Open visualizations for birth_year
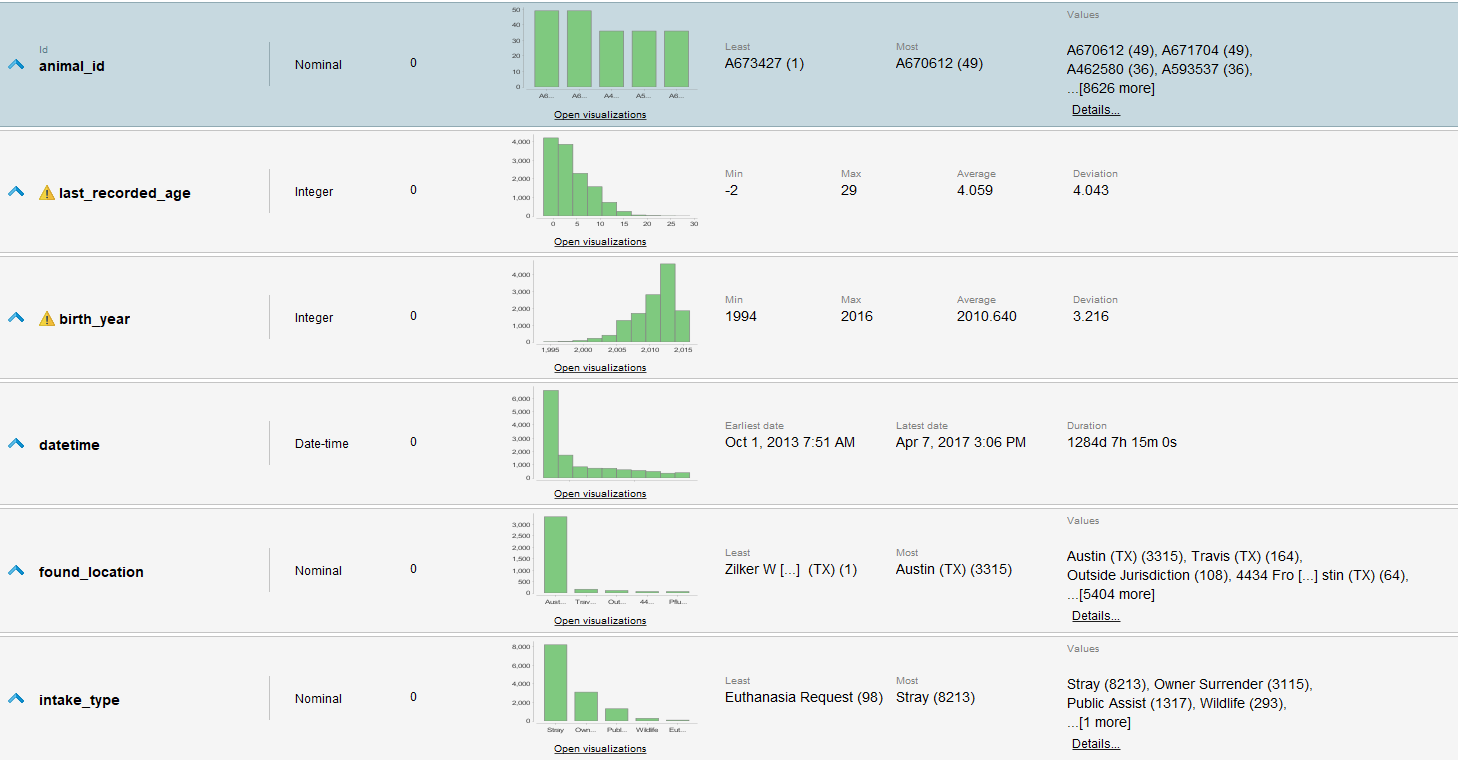The height and width of the screenshot is (760, 1458). pyautogui.click(x=600, y=368)
